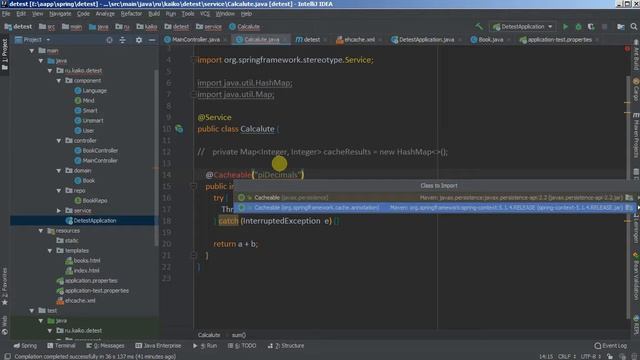Open Messages tool window
This screenshot has height=360, width=640.
(x=105, y=346)
